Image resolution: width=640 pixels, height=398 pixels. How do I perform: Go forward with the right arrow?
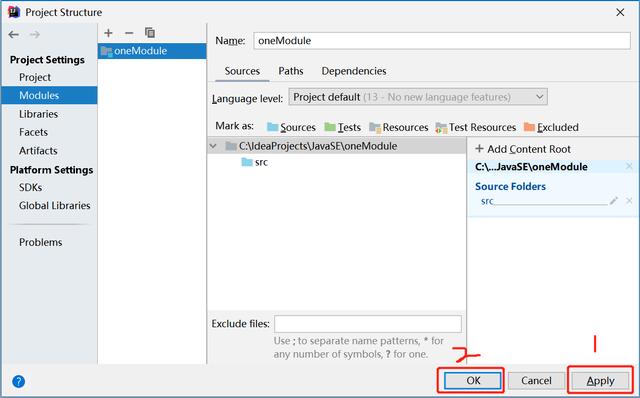[35, 35]
